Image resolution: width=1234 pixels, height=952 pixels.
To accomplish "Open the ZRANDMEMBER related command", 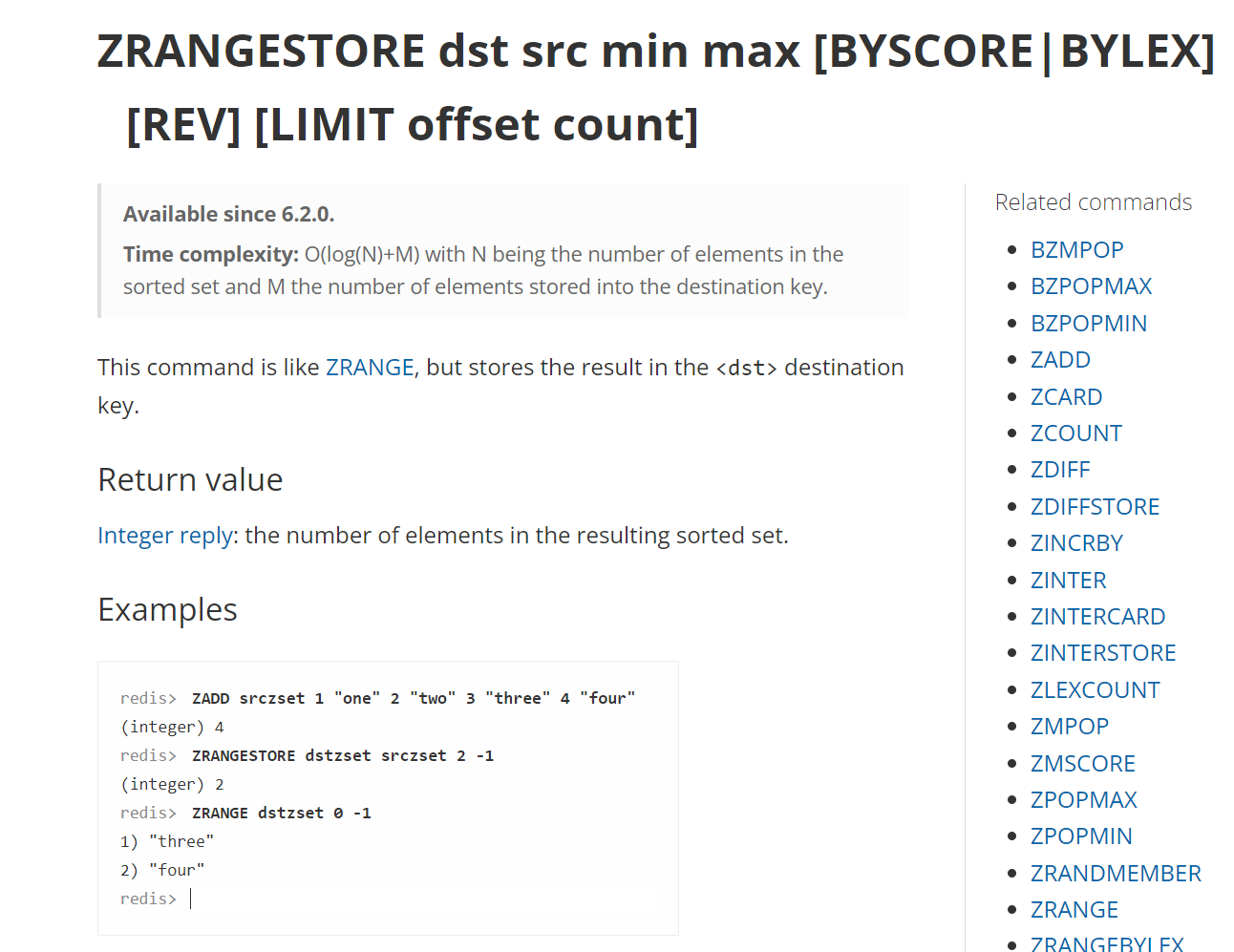I will [x=1116, y=873].
